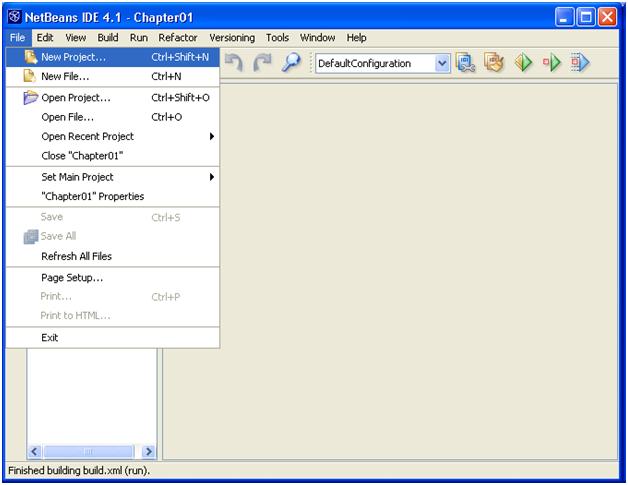This screenshot has height=485, width=628.
Task: Open the Edit menu
Action: click(45, 38)
